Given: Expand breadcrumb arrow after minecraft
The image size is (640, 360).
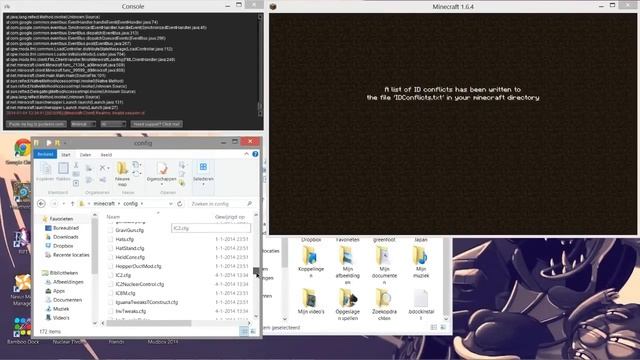Looking at the screenshot, I should 119,203.
